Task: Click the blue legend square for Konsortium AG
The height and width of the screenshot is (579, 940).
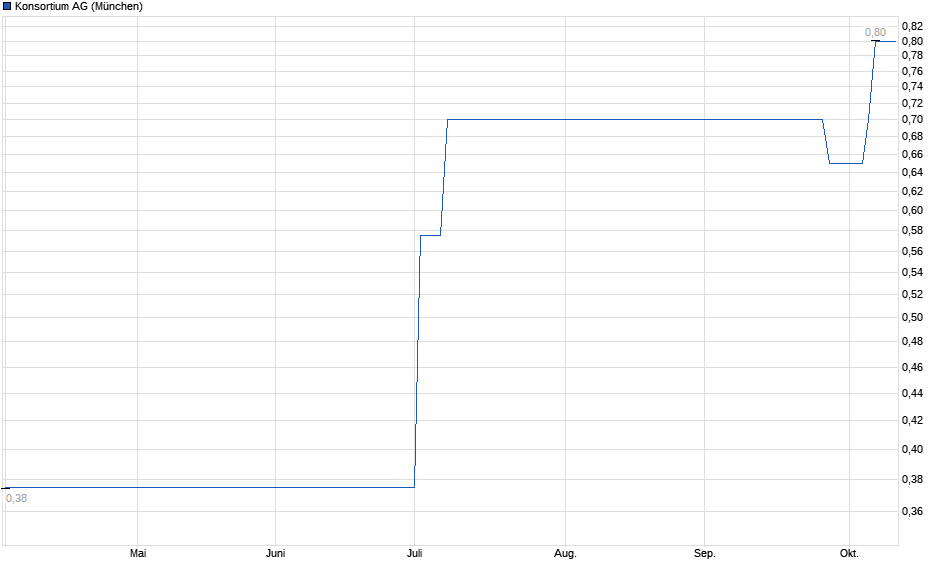Action: (x=8, y=7)
